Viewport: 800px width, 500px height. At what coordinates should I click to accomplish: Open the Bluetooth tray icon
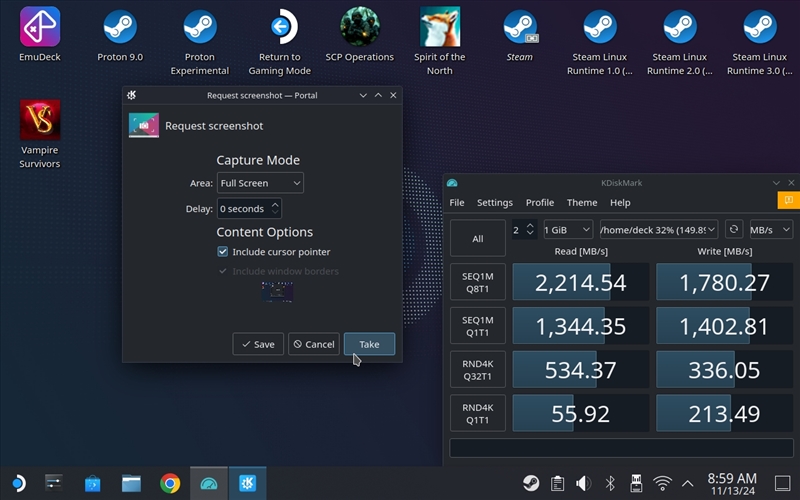tap(610, 483)
